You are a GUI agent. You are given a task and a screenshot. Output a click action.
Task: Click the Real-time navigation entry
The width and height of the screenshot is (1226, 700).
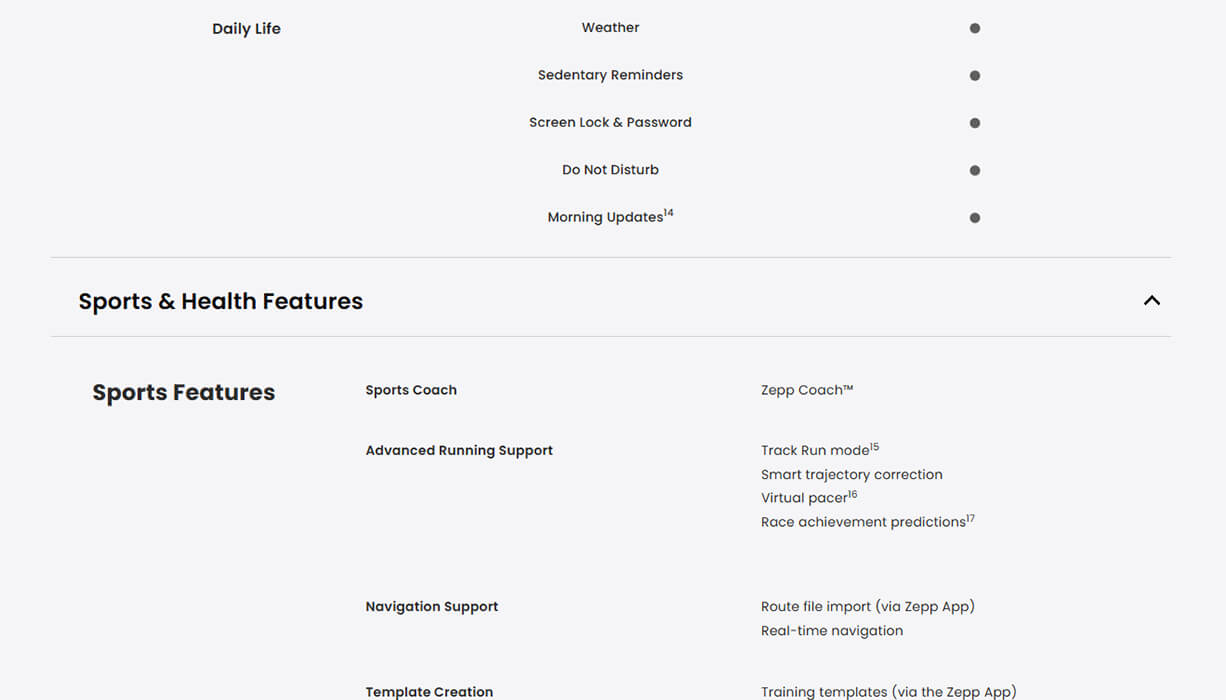pyautogui.click(x=831, y=630)
